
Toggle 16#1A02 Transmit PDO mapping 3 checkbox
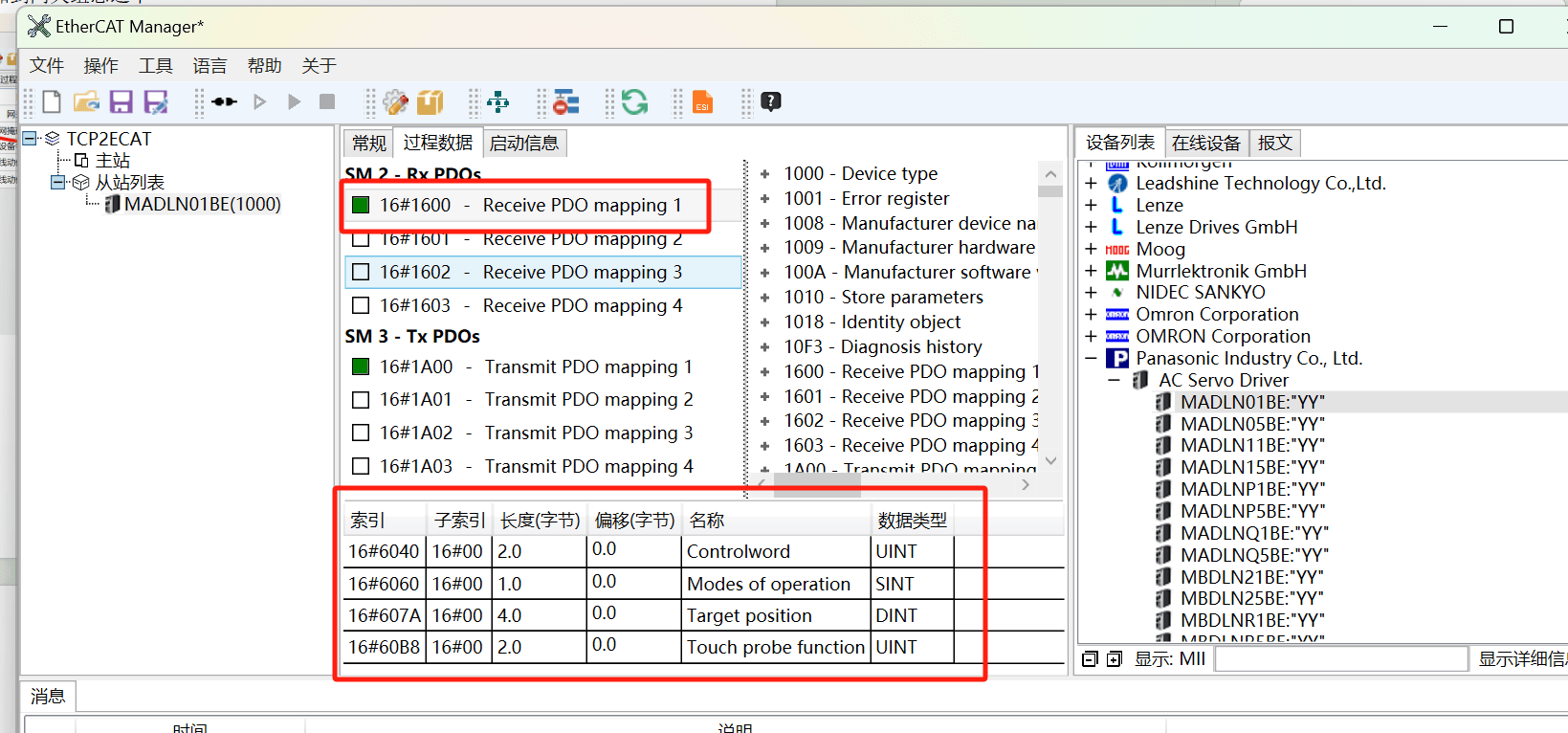click(361, 433)
